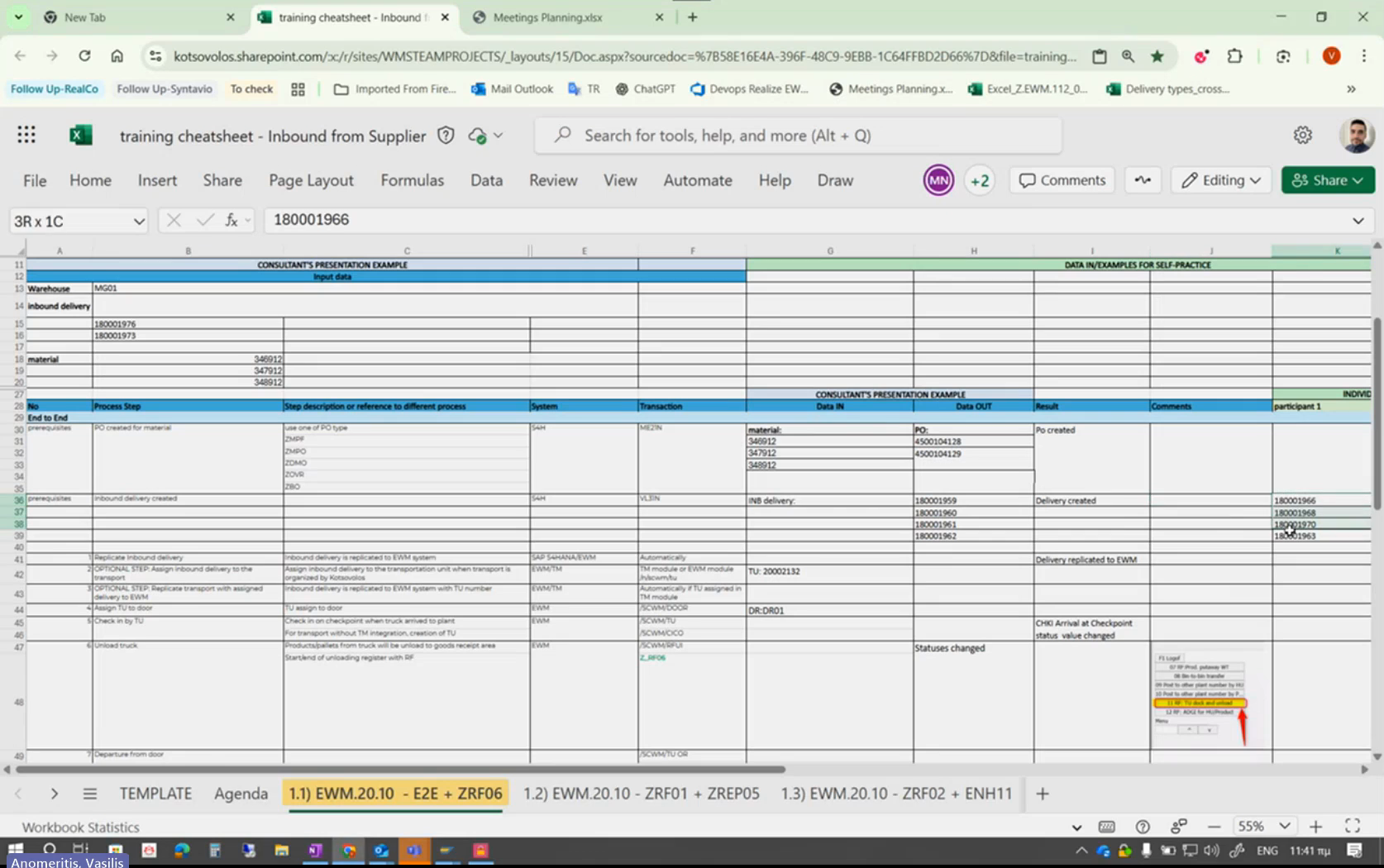
Task: Expand the Name Box dropdown
Action: tap(139, 221)
